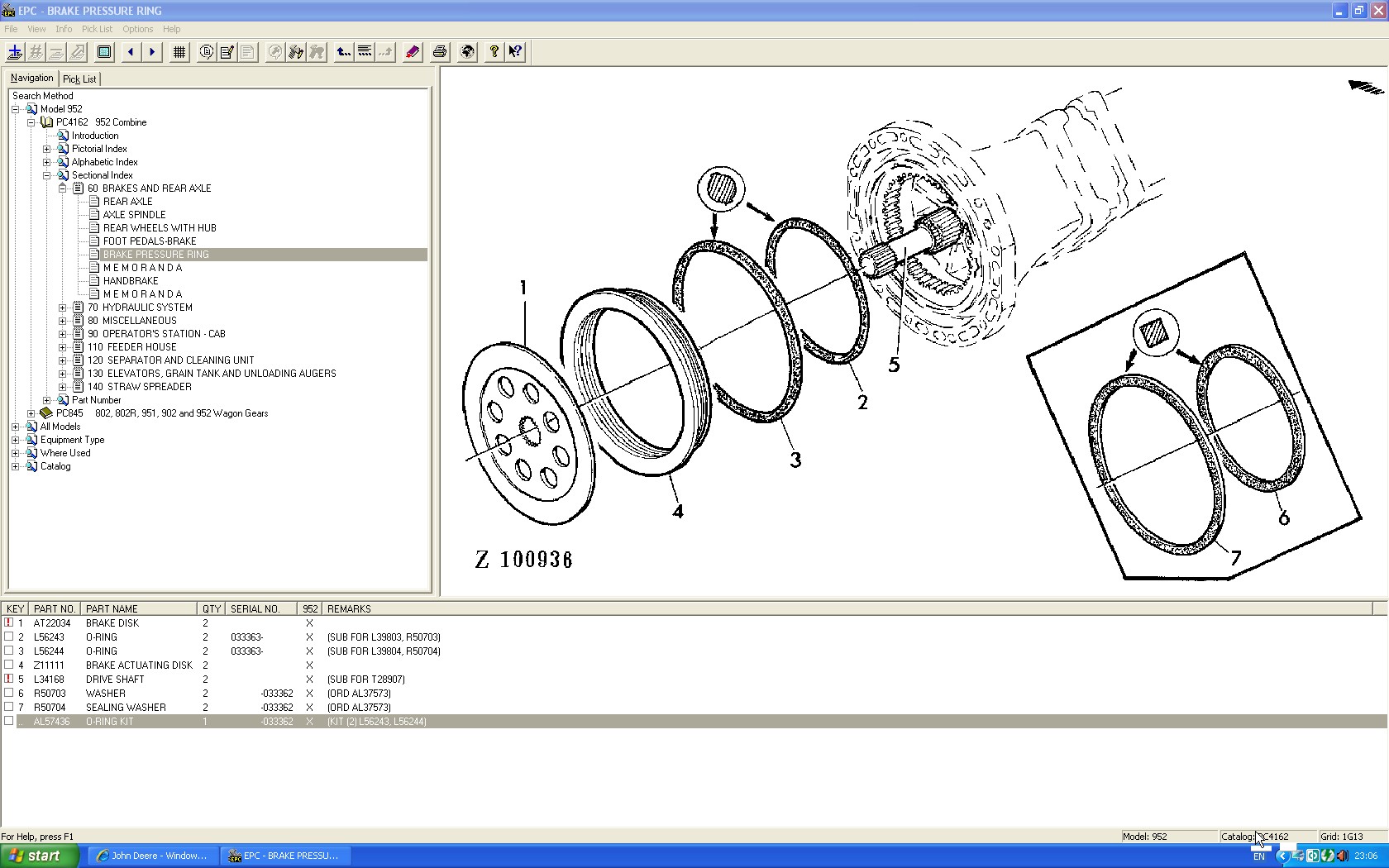The width and height of the screenshot is (1389, 868).
Task: Go to previous page with left arrow
Action: click(x=131, y=52)
